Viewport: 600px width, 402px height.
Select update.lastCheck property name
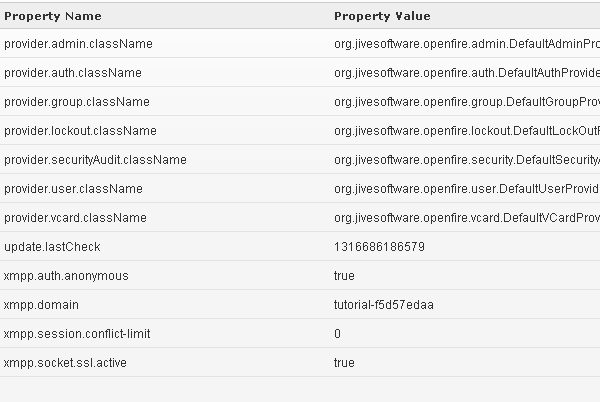click(52, 247)
